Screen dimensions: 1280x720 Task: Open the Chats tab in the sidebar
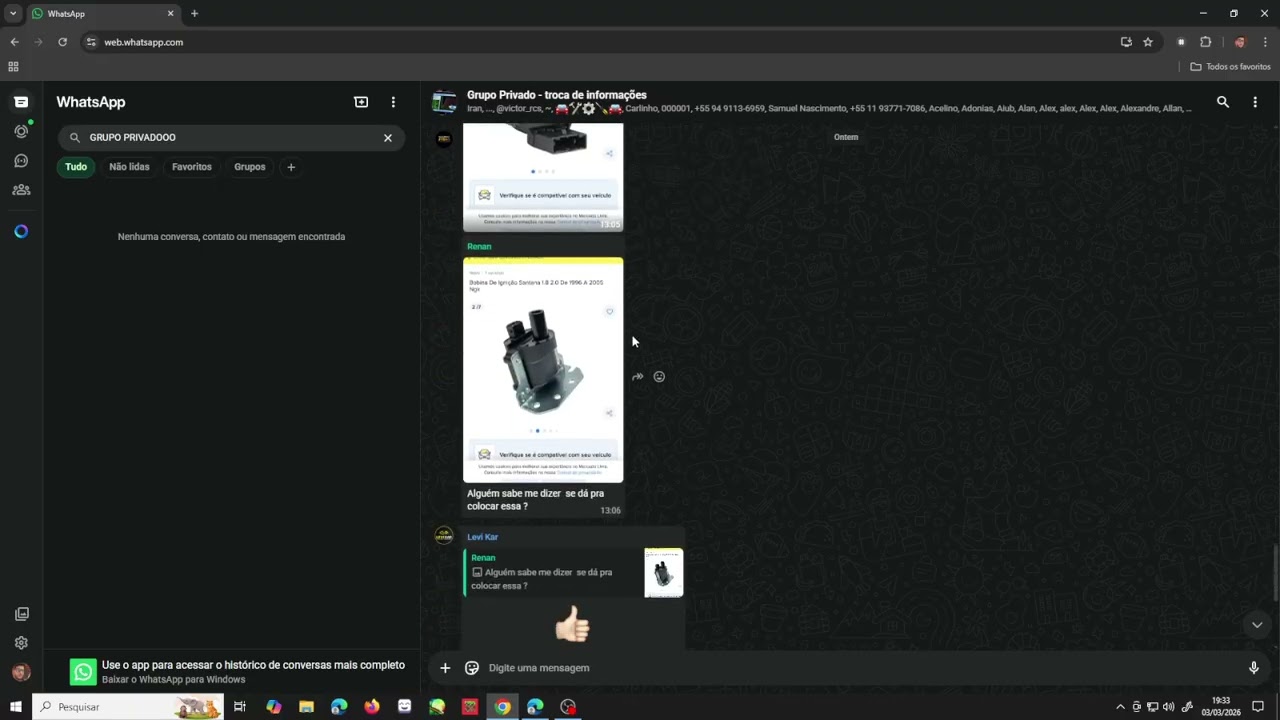21,102
